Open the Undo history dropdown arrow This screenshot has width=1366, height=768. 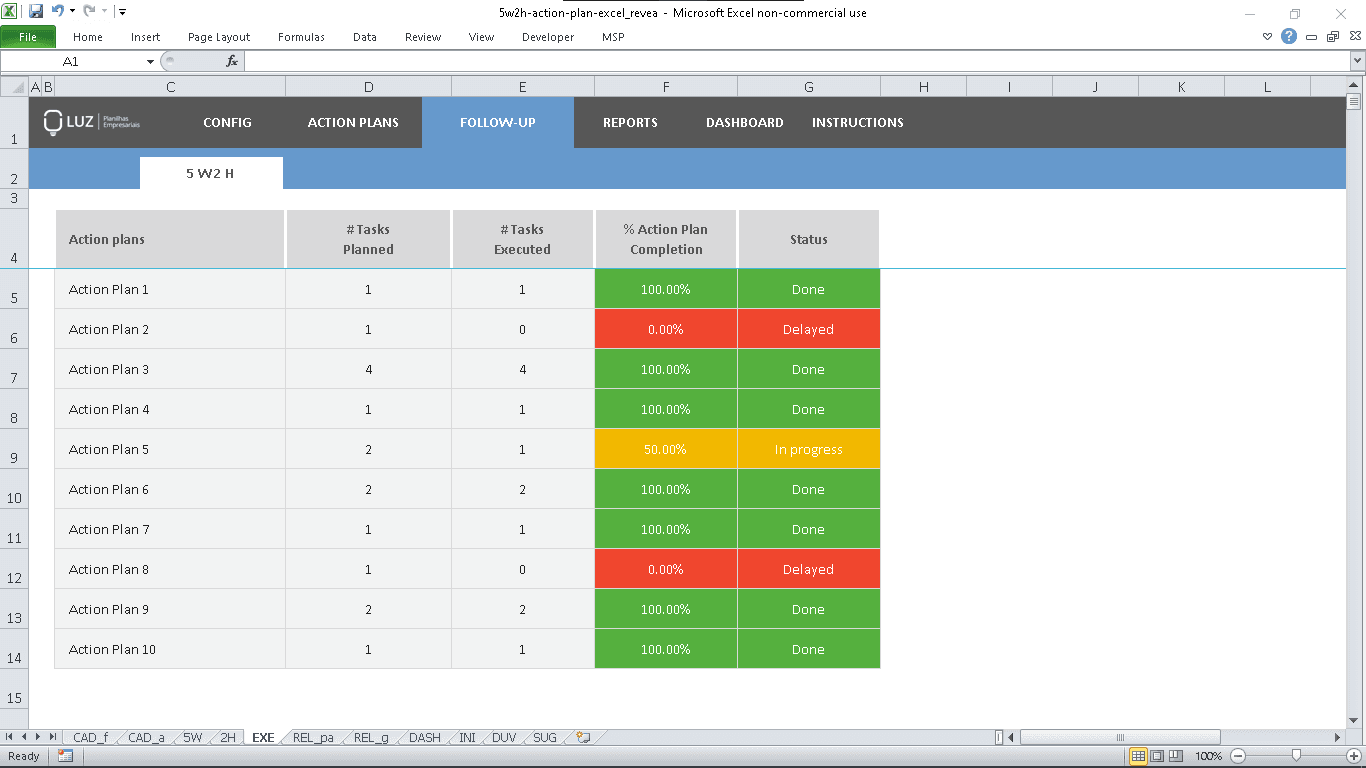(72, 12)
